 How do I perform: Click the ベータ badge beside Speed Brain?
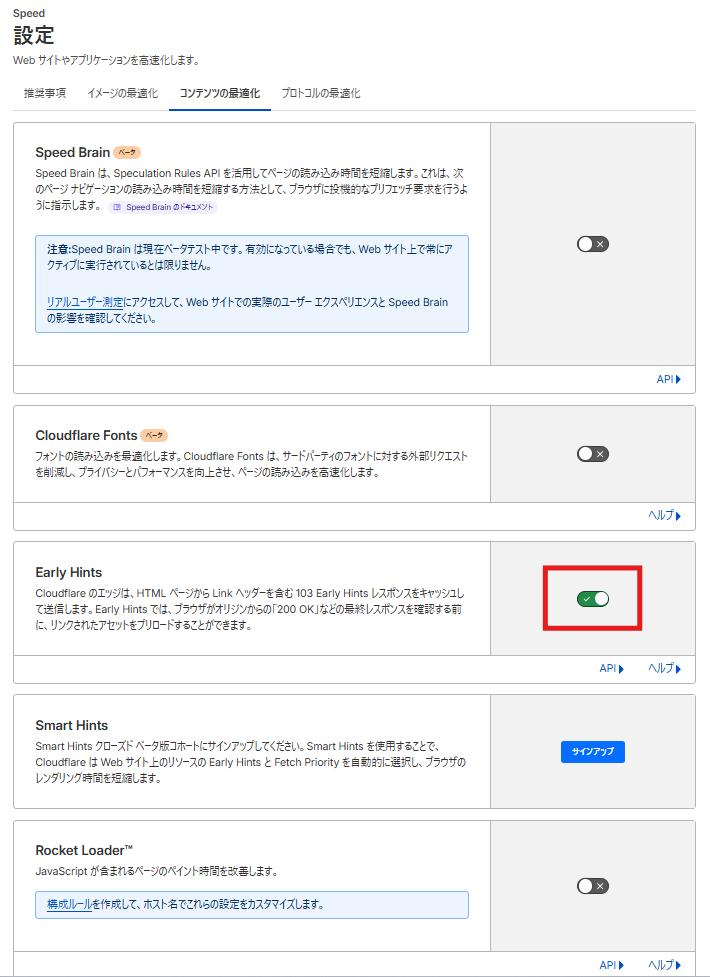click(x=127, y=153)
